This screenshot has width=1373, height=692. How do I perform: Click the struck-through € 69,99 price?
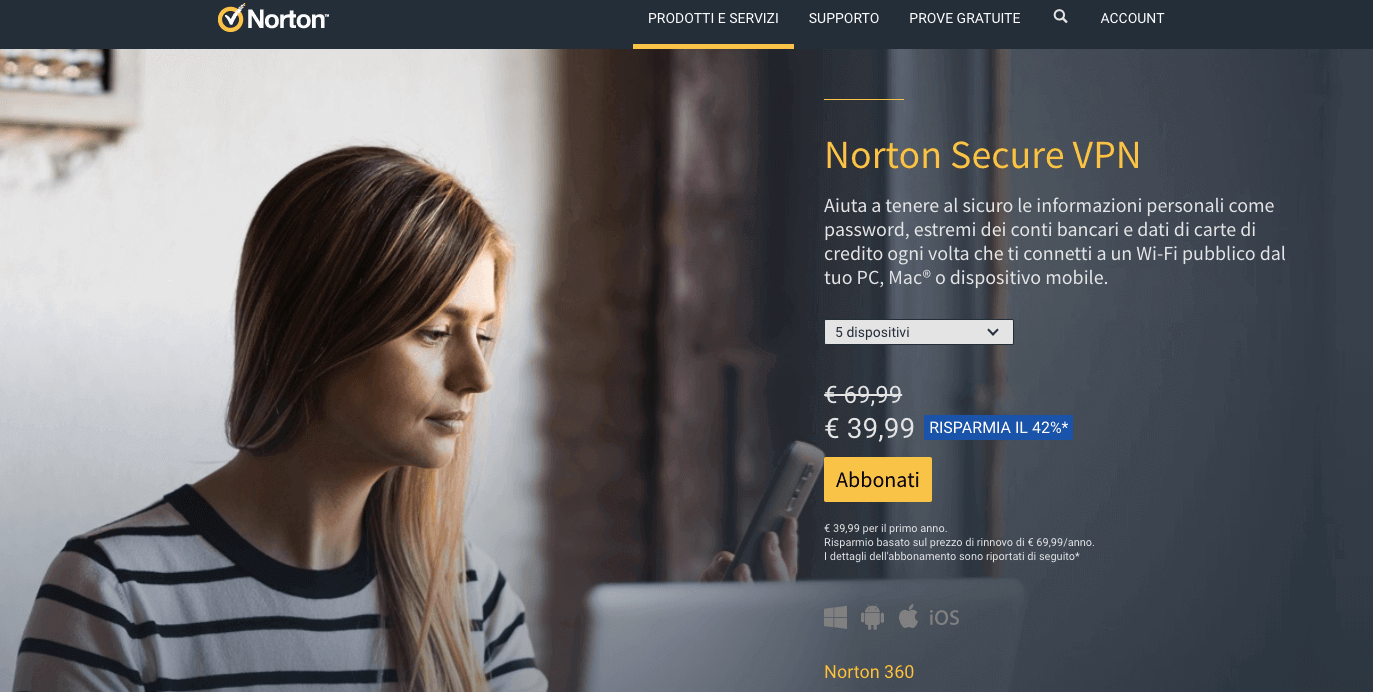(x=863, y=394)
